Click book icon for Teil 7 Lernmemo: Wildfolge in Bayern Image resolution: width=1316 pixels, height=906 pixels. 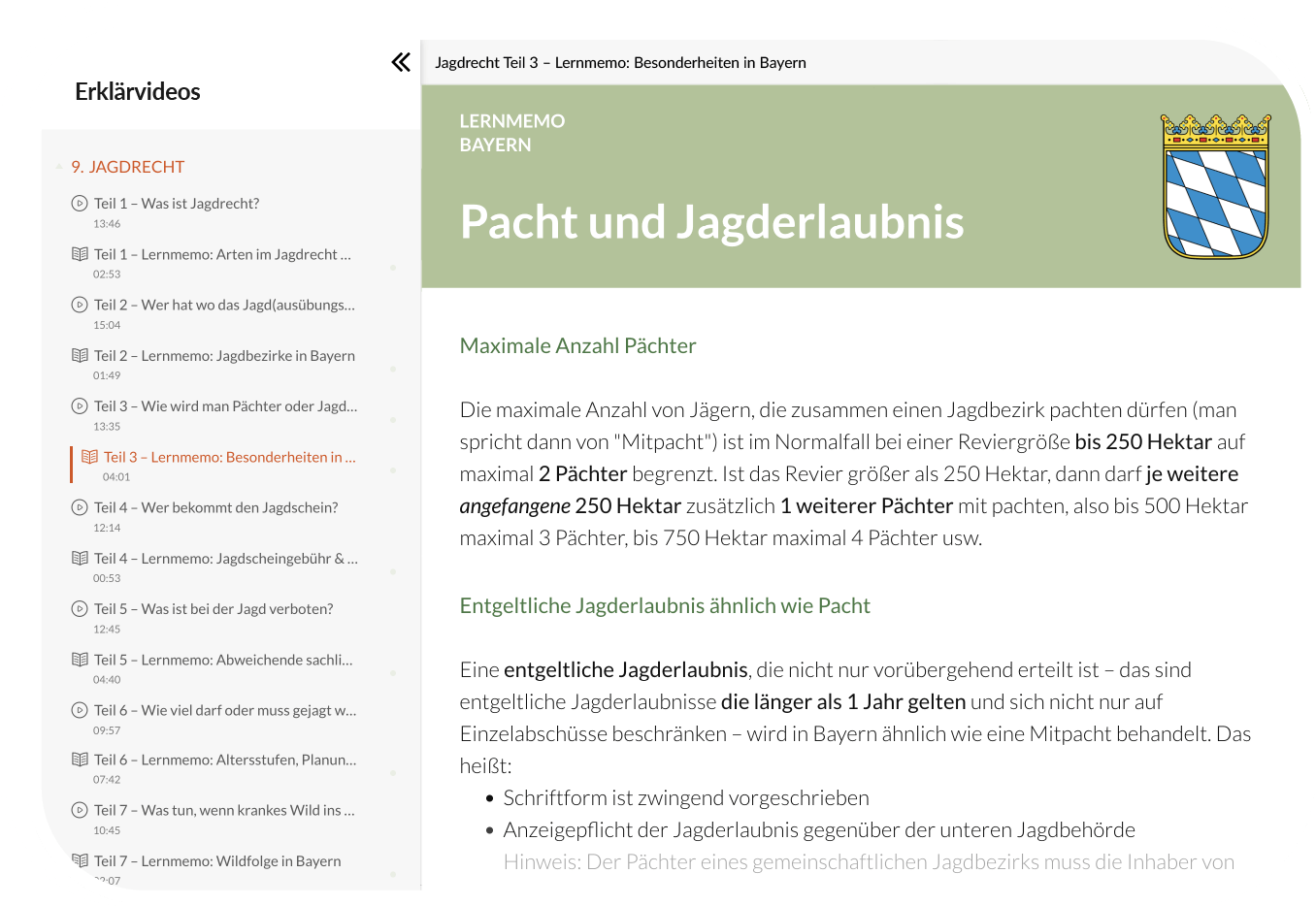[x=80, y=860]
